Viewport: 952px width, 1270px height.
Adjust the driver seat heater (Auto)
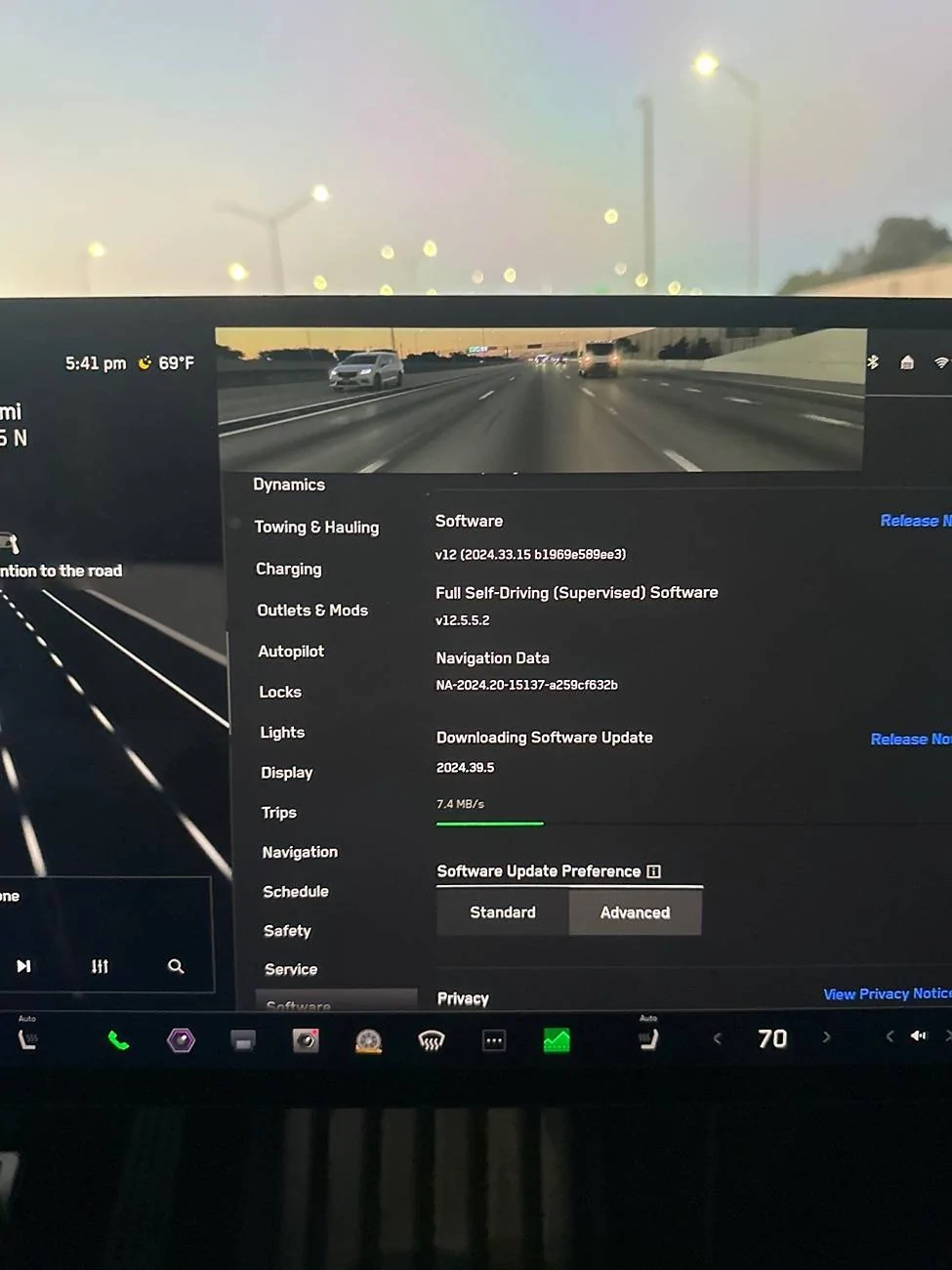[27, 1035]
